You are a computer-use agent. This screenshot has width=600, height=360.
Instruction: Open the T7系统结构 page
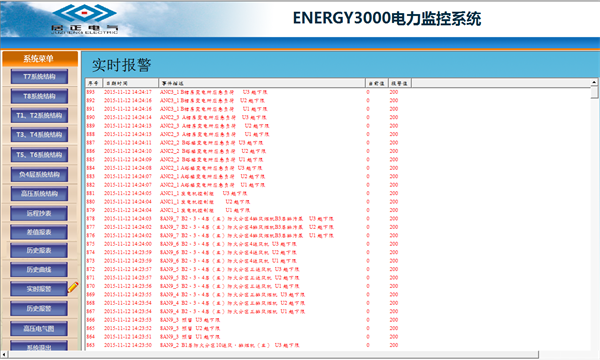click(39, 77)
